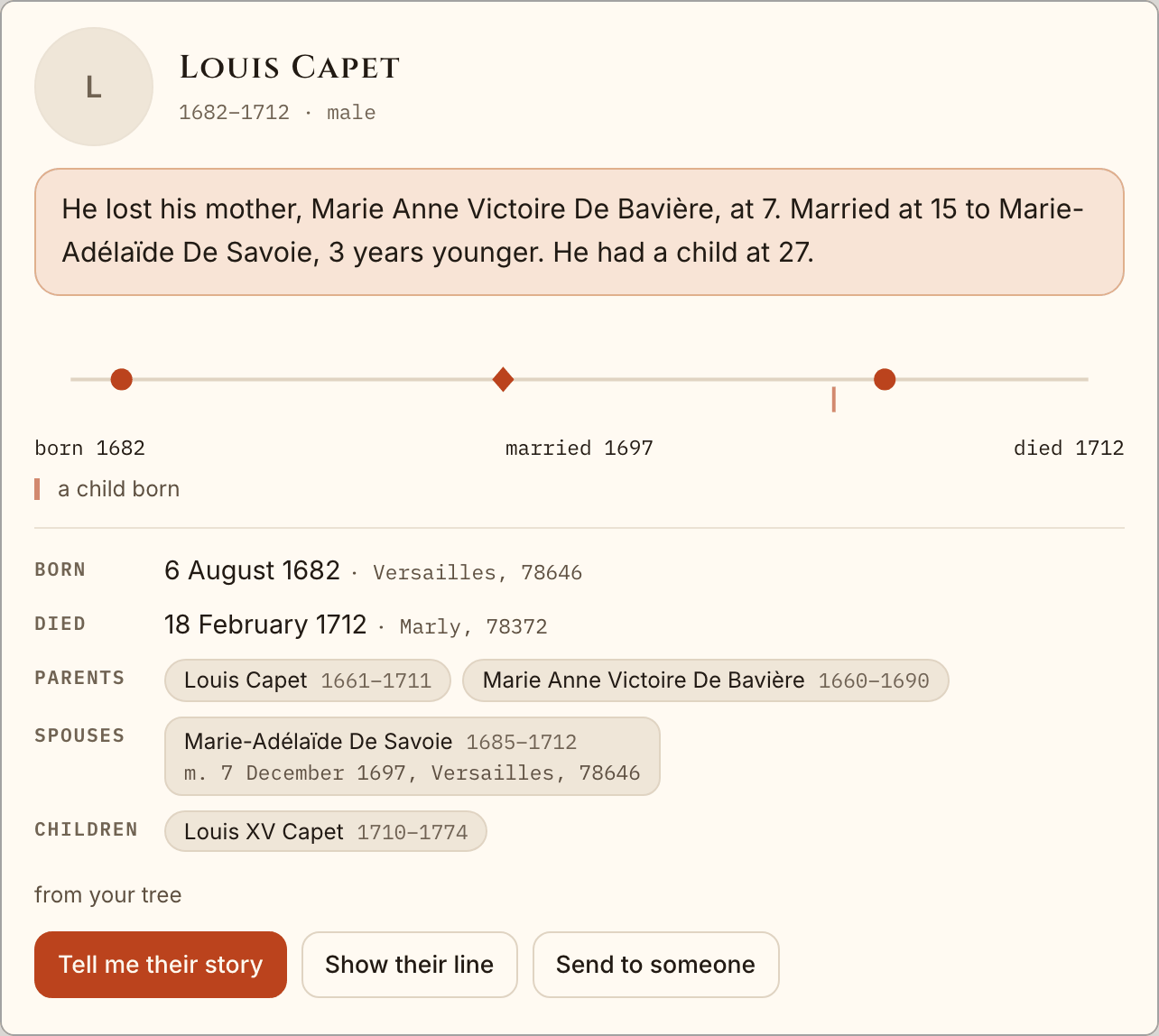This screenshot has width=1159, height=1036.
Task: Click the '1682–1712 · male' subtitle
Action: click(x=277, y=113)
